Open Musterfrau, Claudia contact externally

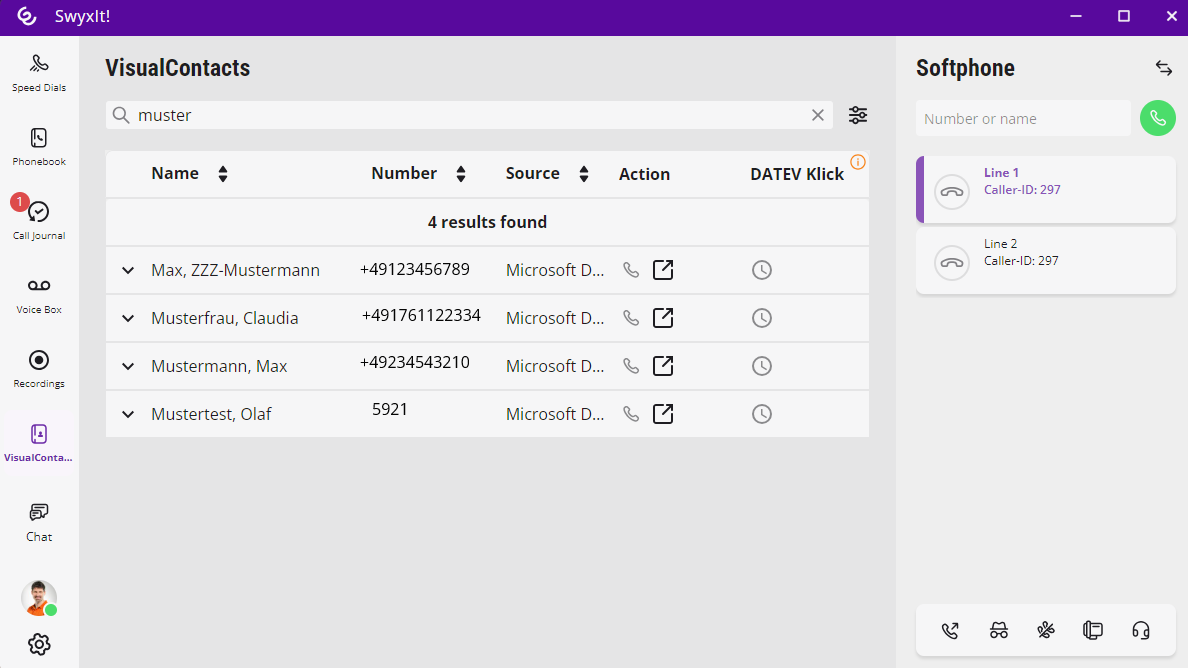coord(663,317)
